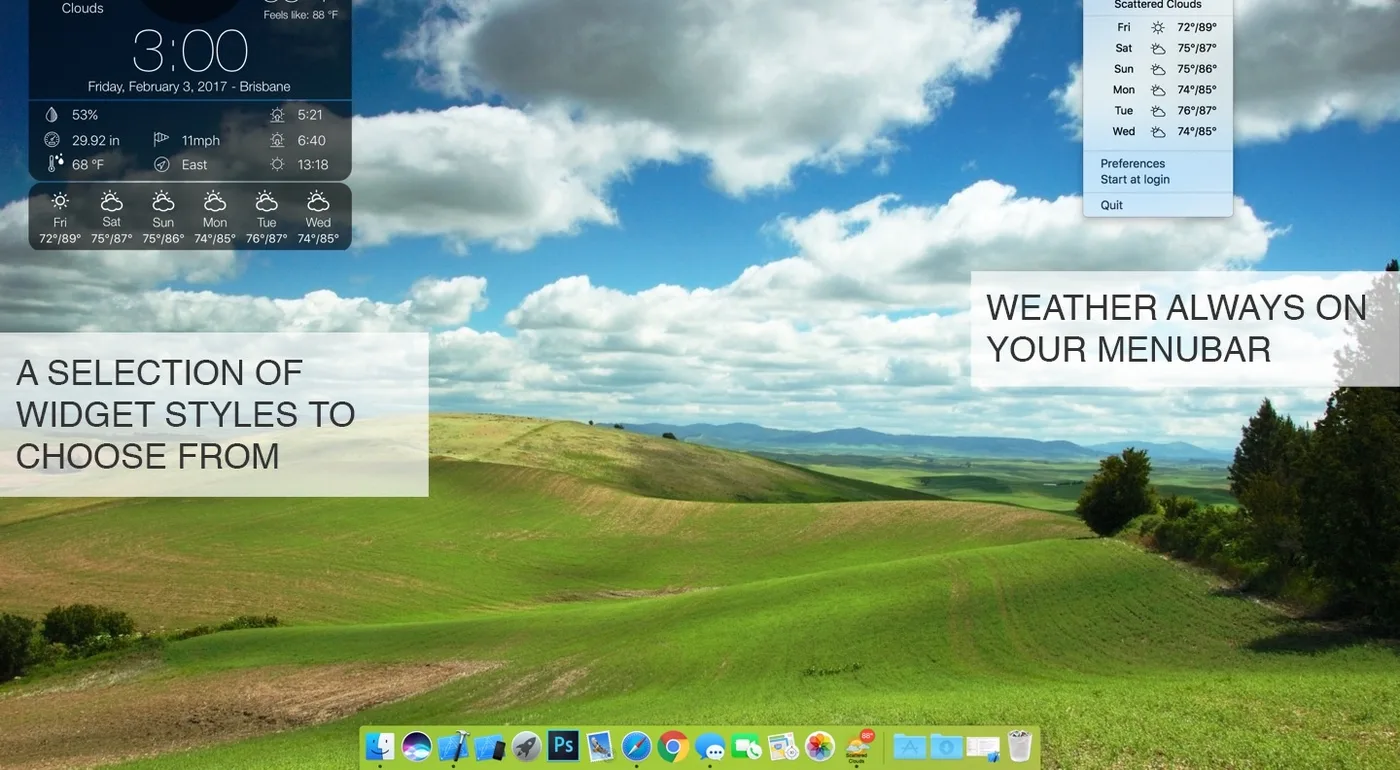This screenshot has width=1400, height=770.
Task: Click the 53% humidity value
Action: point(85,115)
